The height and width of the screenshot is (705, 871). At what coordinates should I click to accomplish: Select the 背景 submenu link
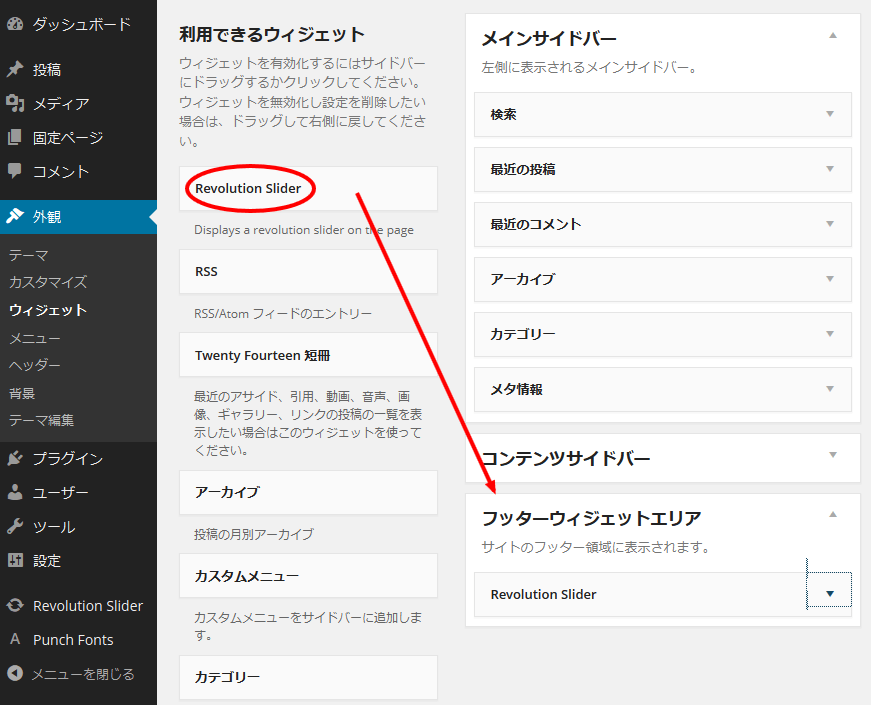tap(22, 393)
